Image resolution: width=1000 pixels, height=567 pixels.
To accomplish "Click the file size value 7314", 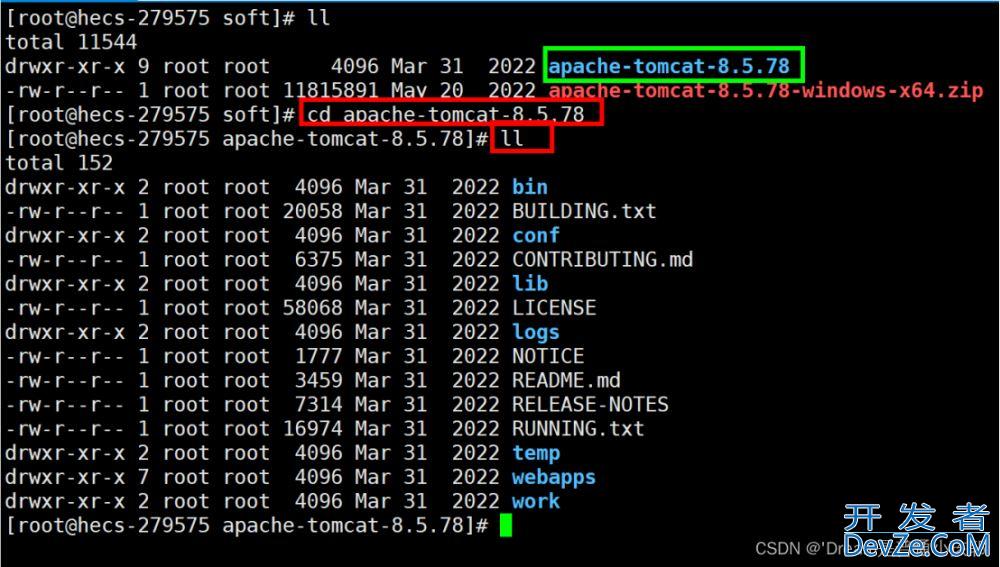I will click(319, 404).
